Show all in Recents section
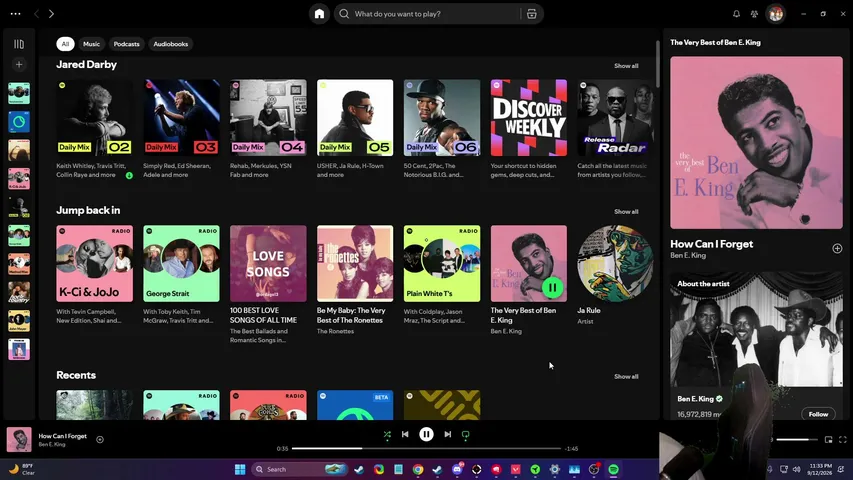 click(x=626, y=377)
